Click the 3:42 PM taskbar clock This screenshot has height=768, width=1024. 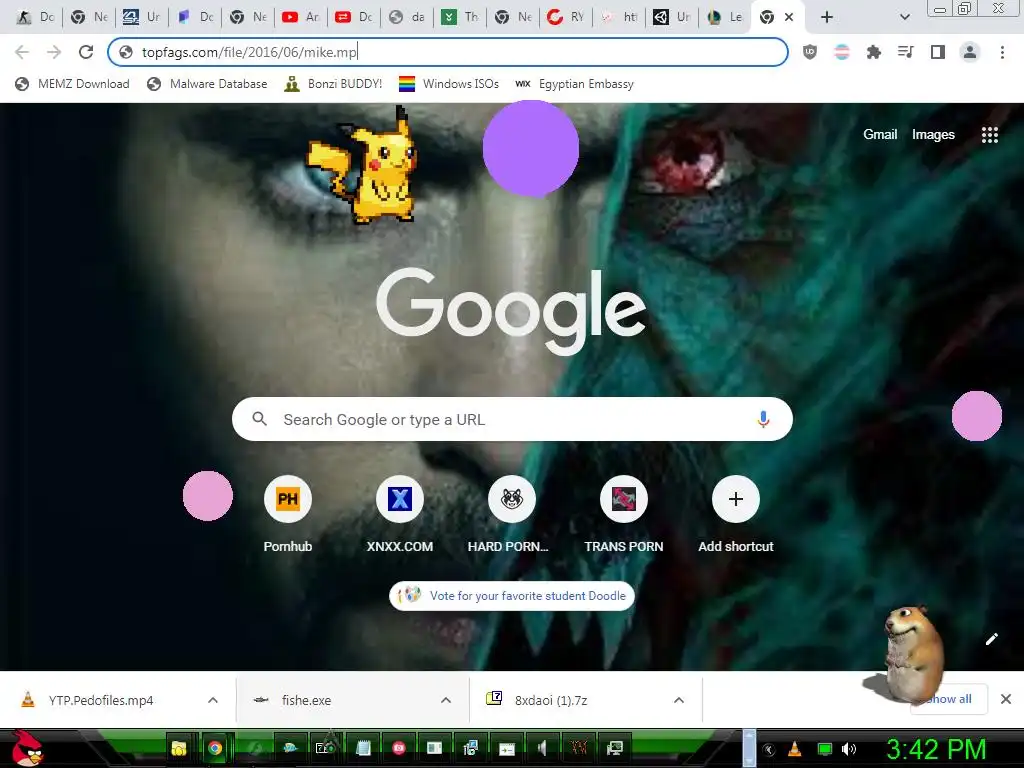pos(936,749)
